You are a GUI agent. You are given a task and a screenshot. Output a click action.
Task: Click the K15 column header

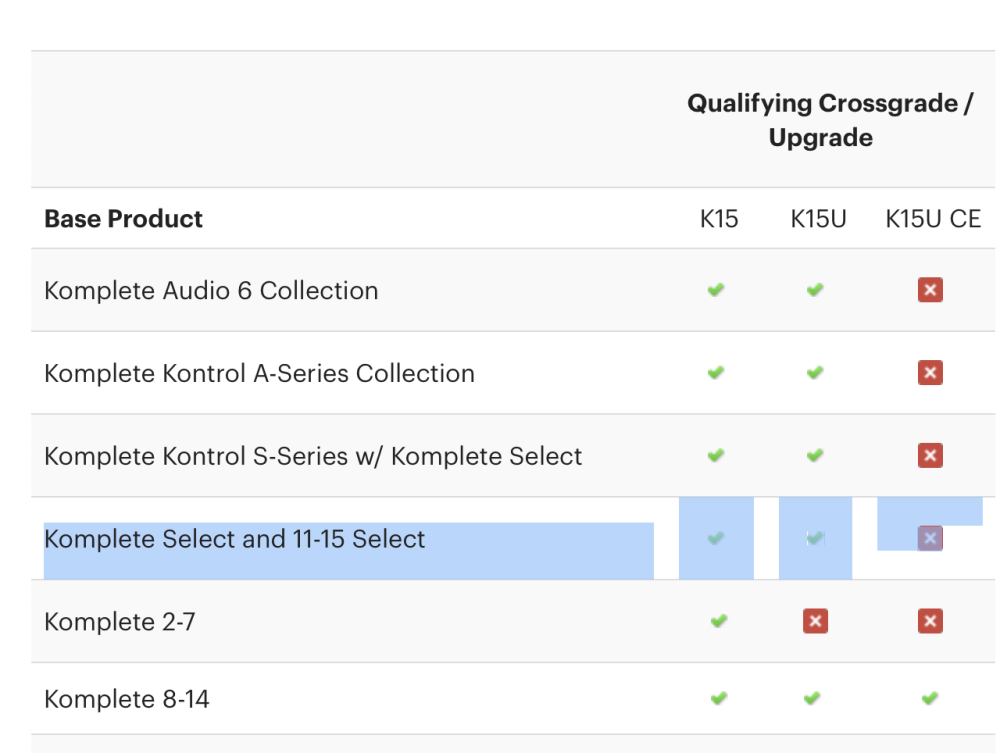tap(719, 219)
